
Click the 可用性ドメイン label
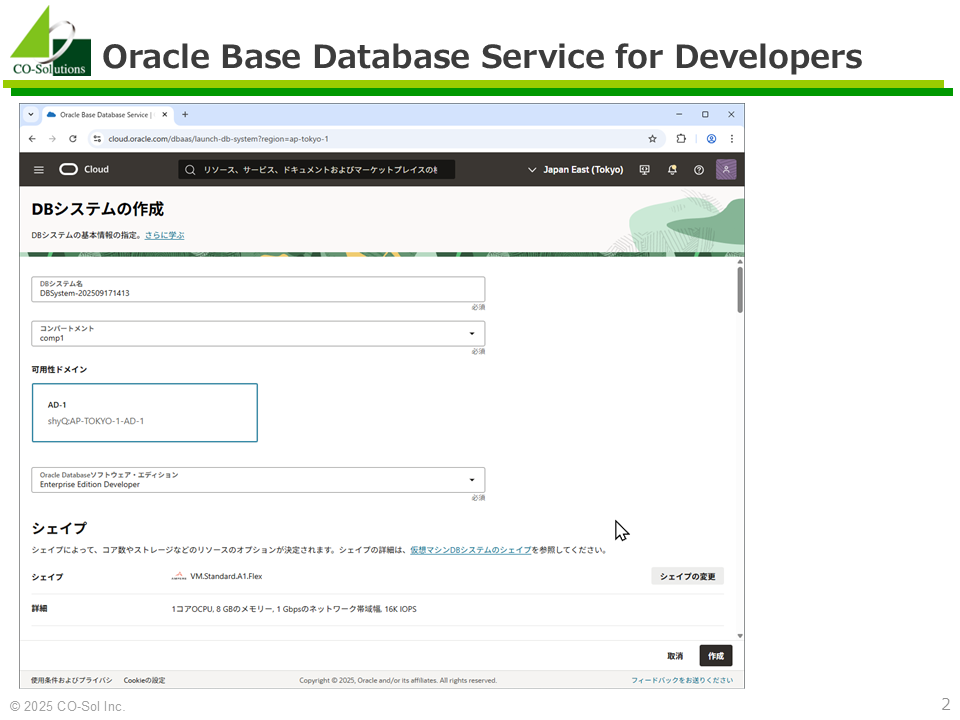[x=59, y=370]
